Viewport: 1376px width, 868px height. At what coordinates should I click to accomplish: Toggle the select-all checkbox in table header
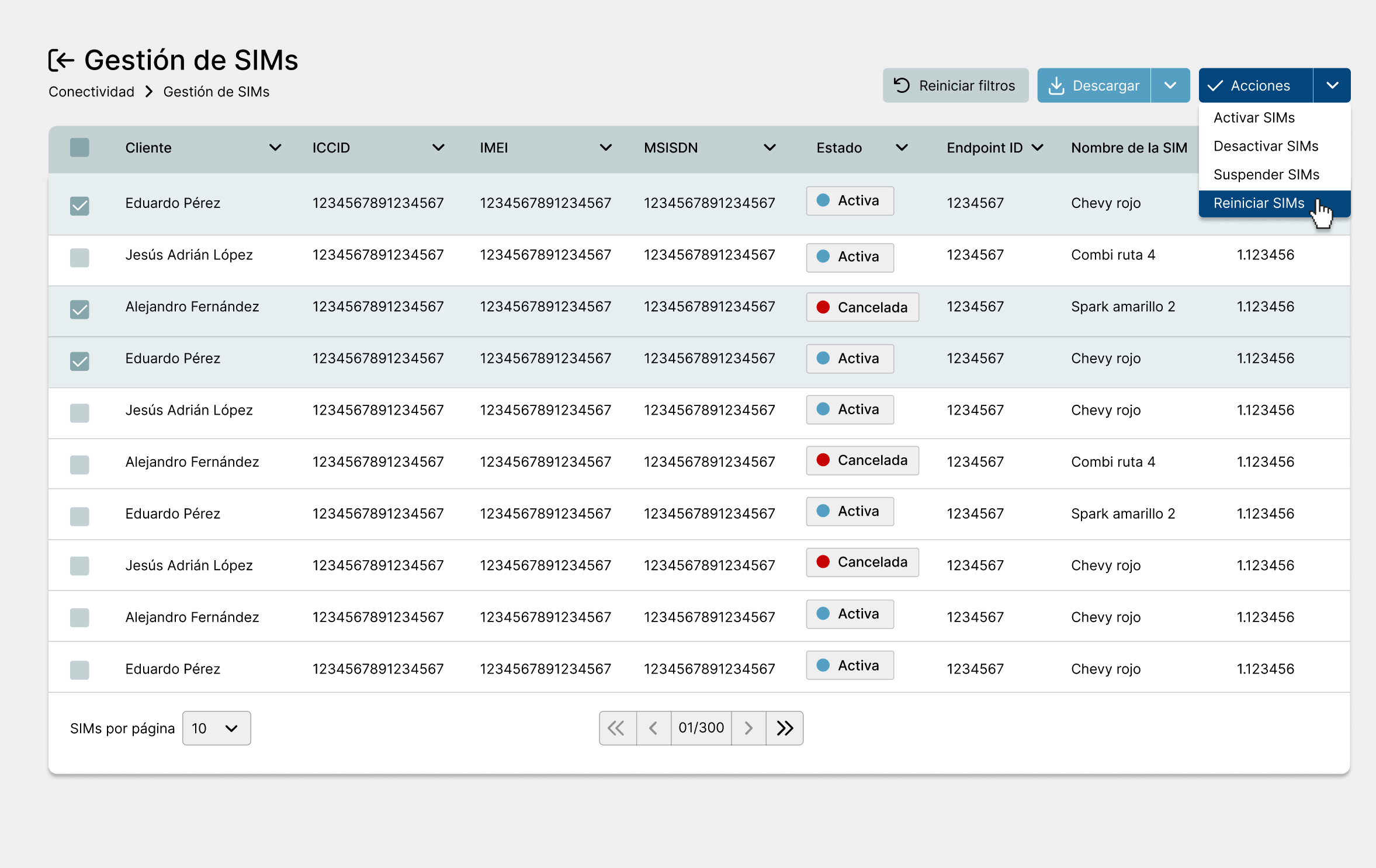coord(79,147)
